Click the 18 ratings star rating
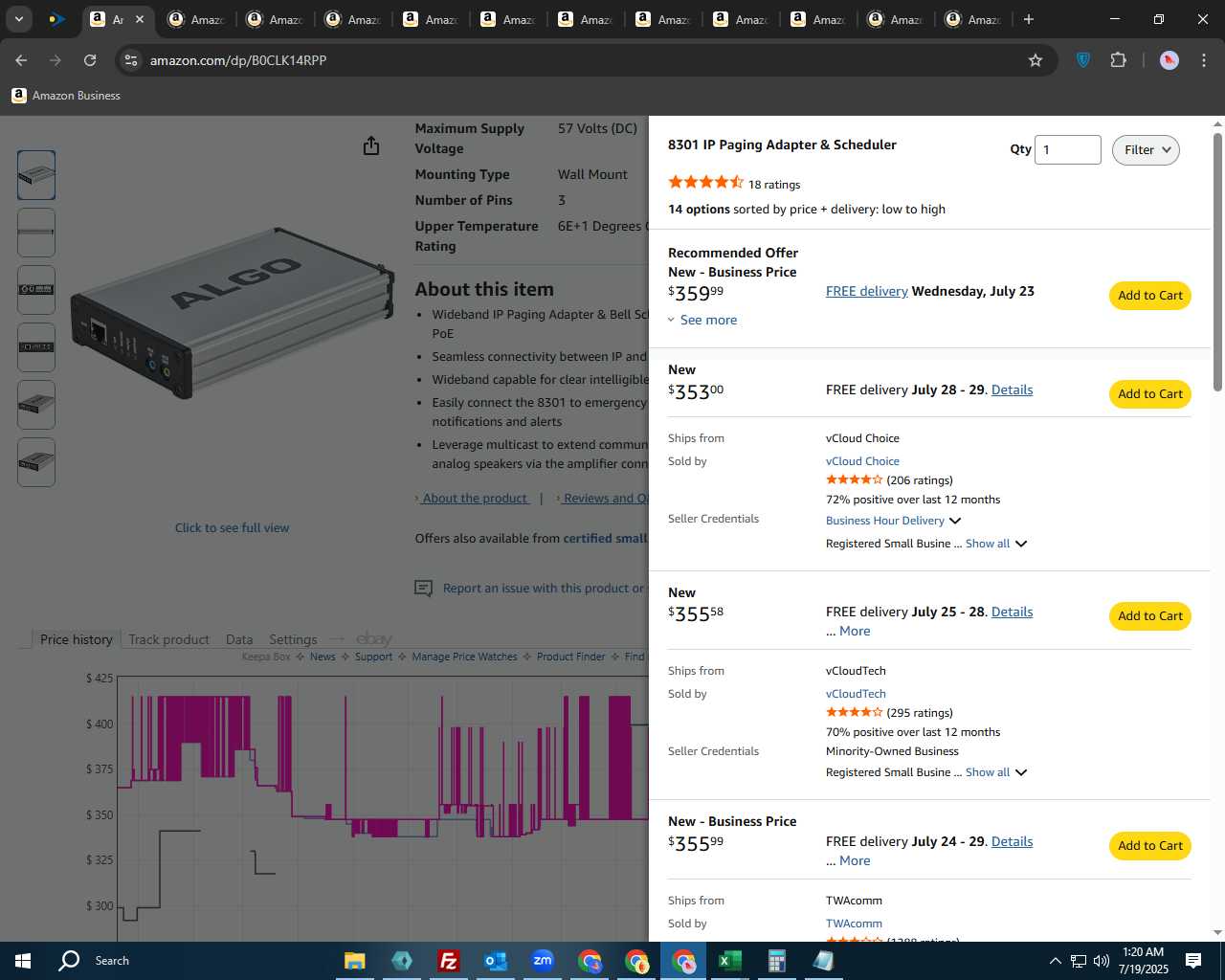The image size is (1225, 980). click(705, 182)
